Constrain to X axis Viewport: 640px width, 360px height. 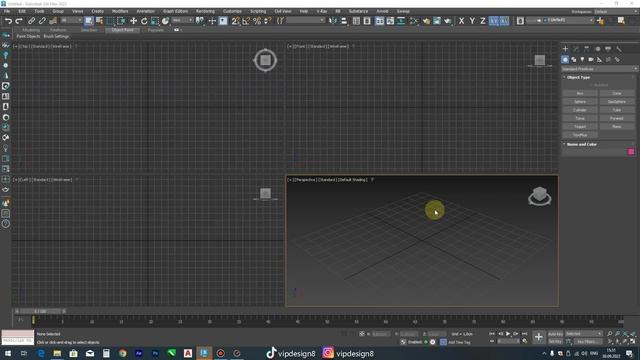[461, 21]
